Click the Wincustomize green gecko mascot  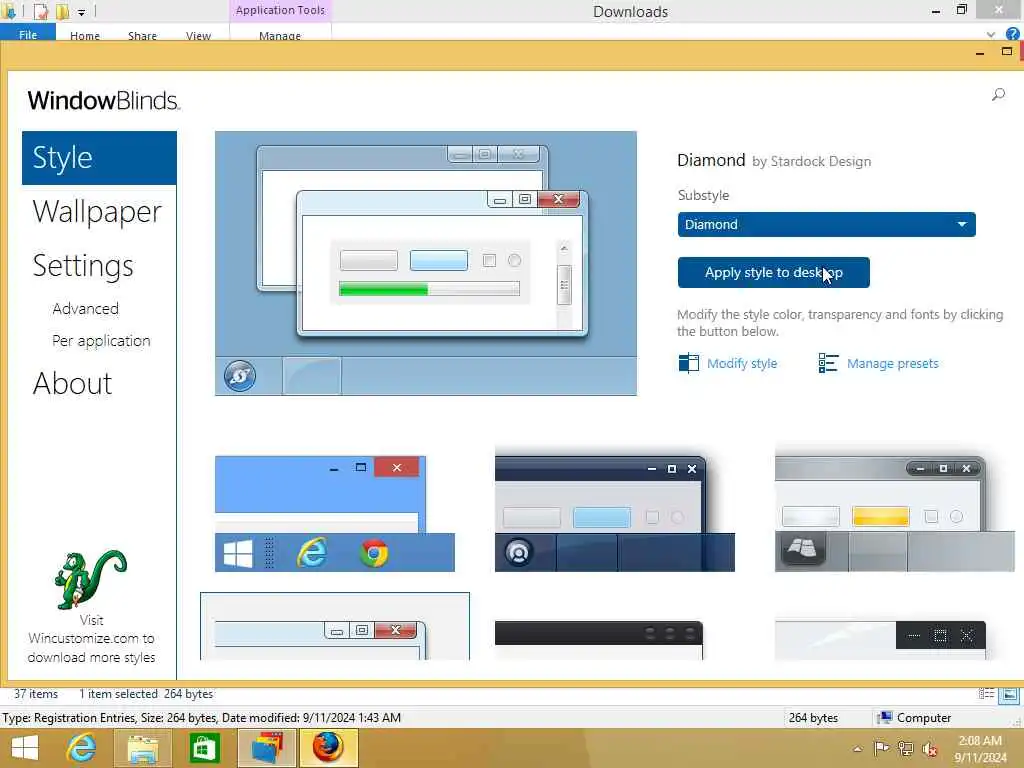[x=89, y=579]
